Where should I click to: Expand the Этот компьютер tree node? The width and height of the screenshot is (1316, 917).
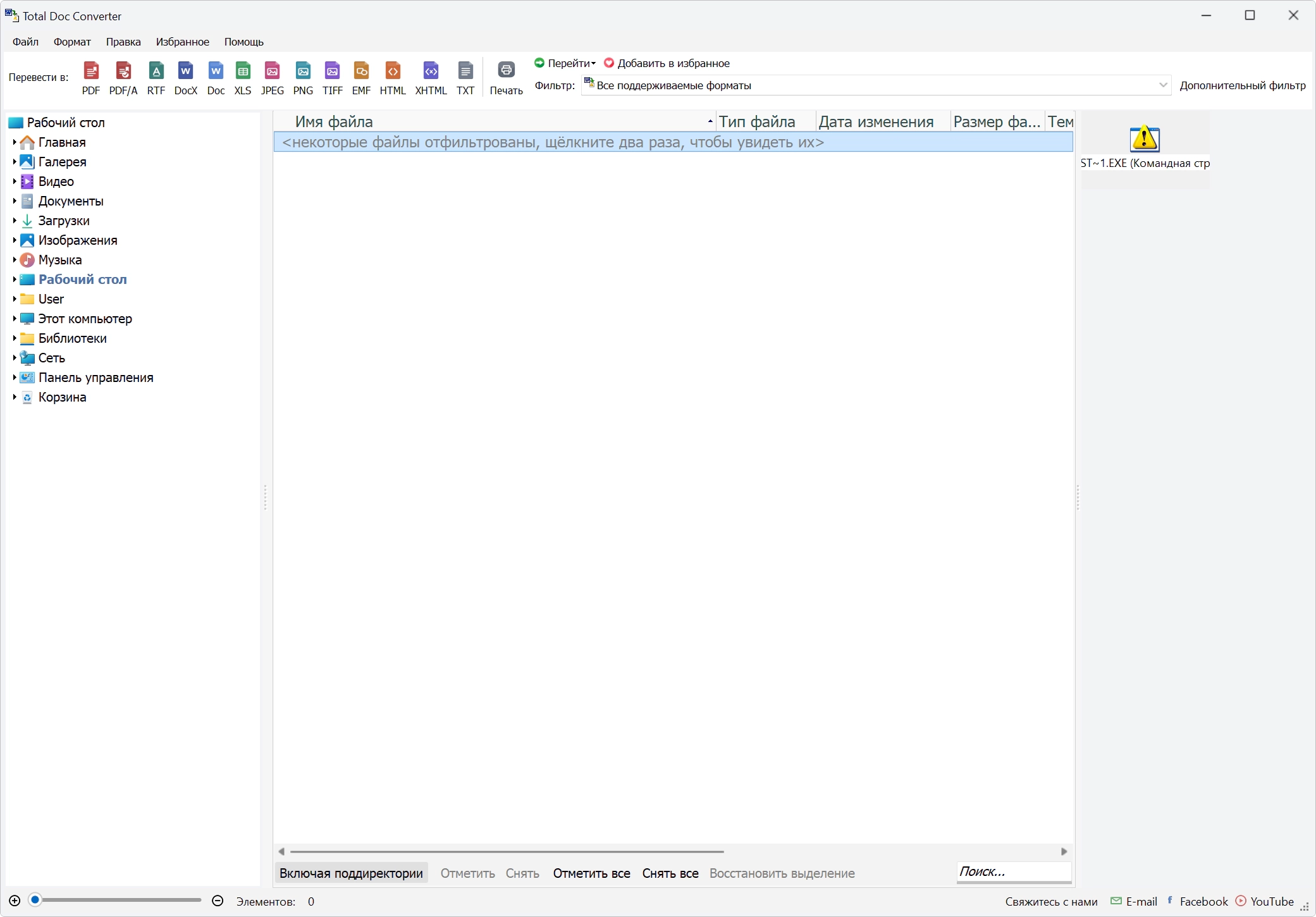point(15,319)
